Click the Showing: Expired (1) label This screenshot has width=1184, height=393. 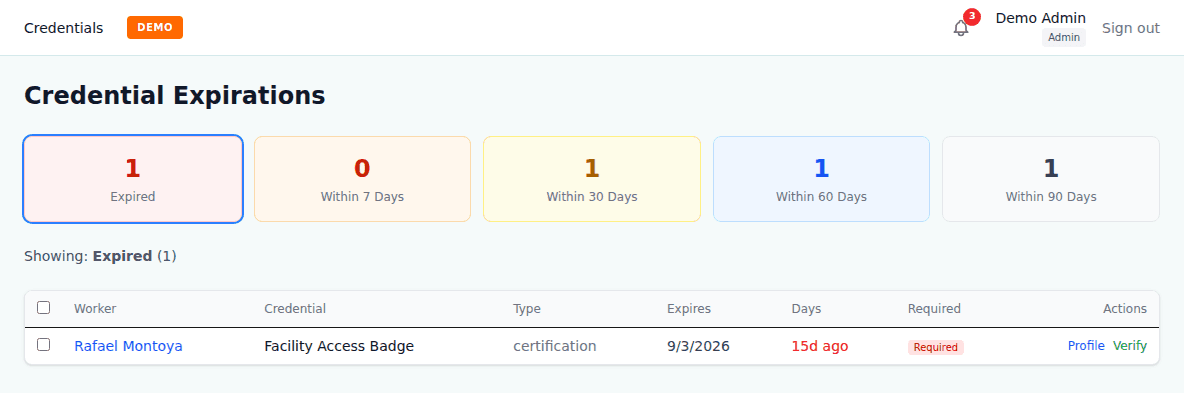[100, 256]
